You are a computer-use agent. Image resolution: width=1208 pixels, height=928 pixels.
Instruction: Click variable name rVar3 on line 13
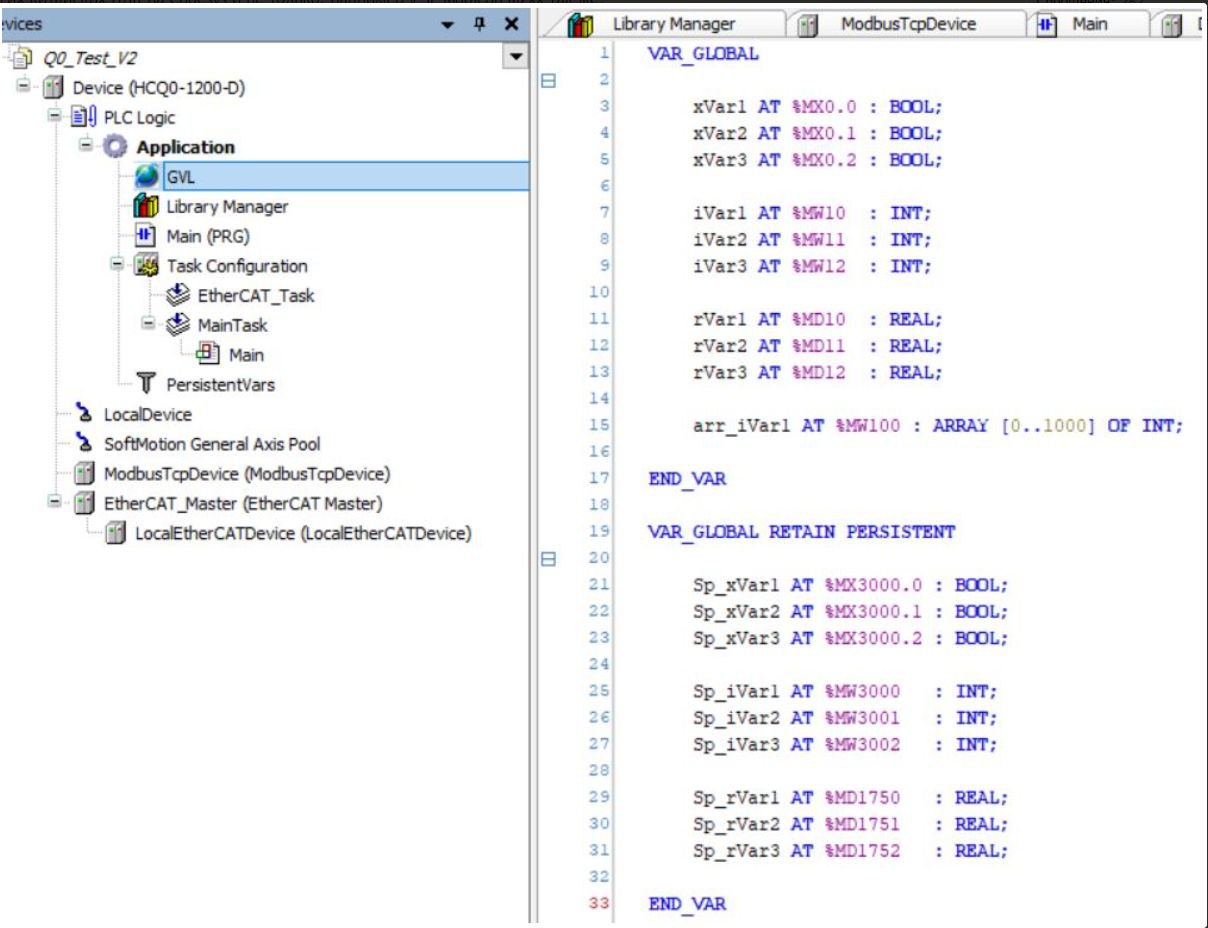click(720, 373)
